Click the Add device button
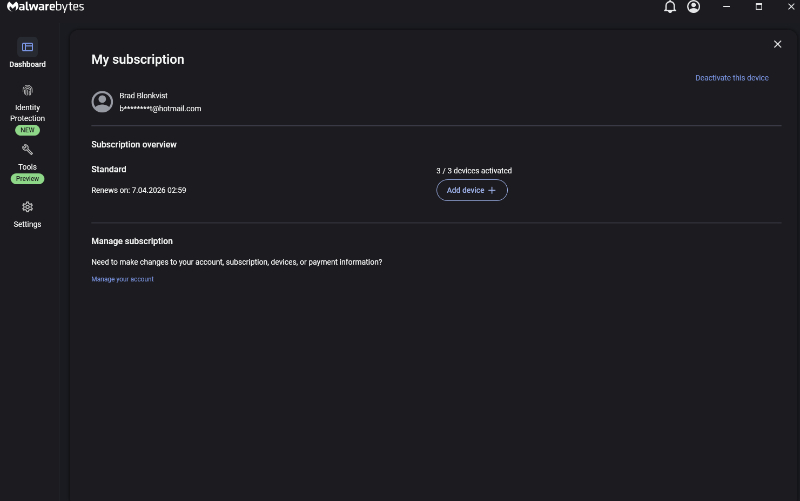This screenshot has width=800, height=501. coord(471,190)
